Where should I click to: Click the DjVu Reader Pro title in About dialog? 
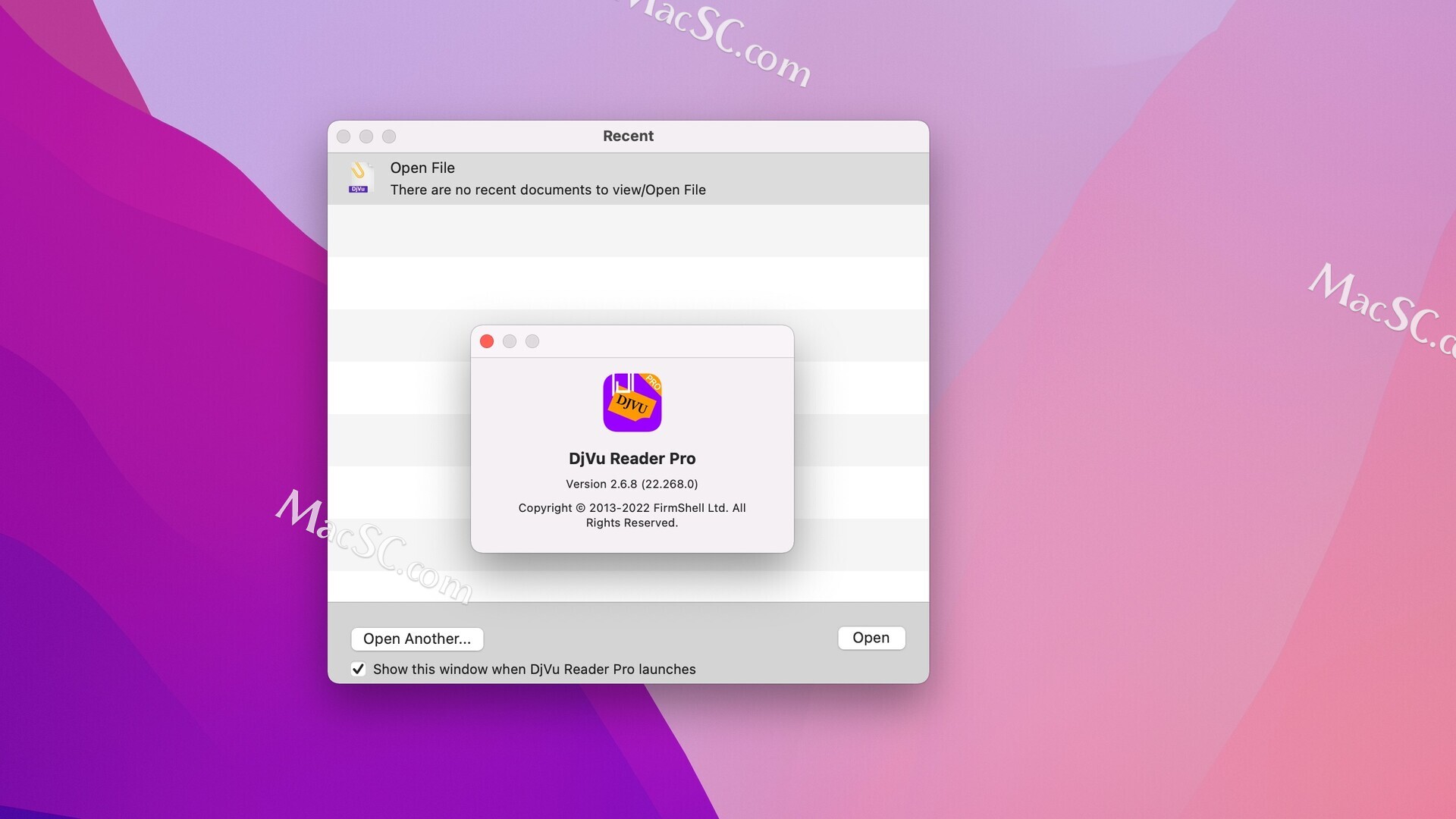coord(632,458)
